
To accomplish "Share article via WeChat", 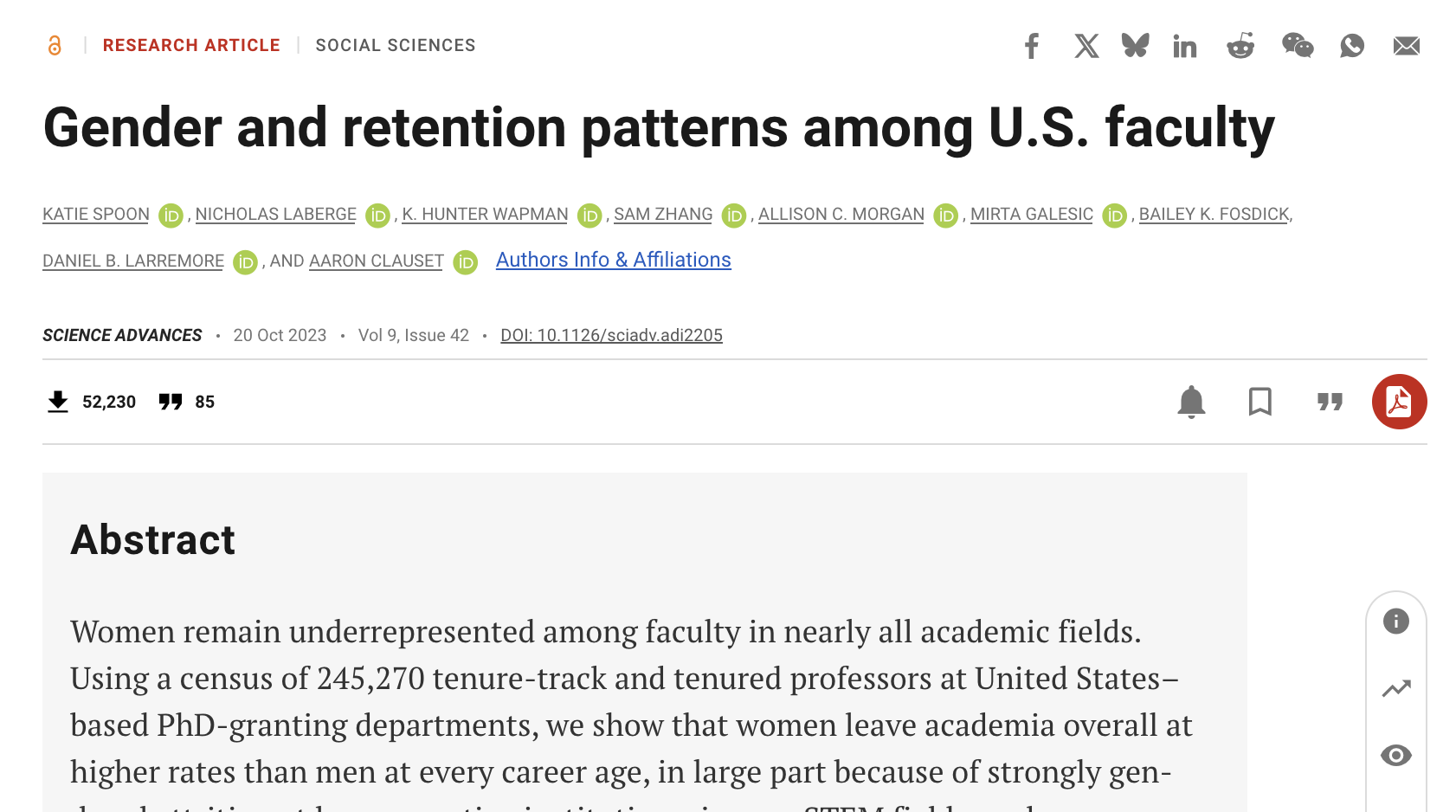I will [x=1298, y=46].
